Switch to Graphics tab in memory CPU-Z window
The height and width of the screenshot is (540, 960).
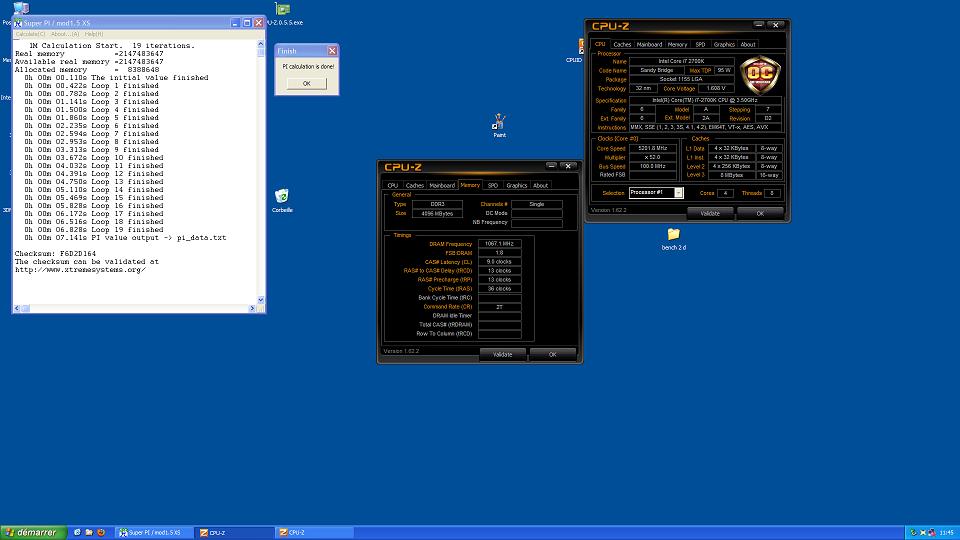point(517,185)
